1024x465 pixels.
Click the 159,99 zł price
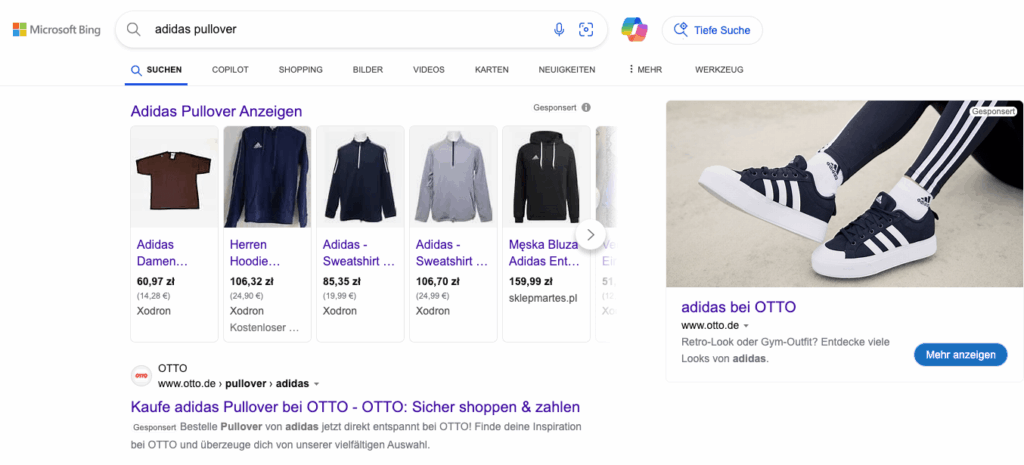point(530,282)
